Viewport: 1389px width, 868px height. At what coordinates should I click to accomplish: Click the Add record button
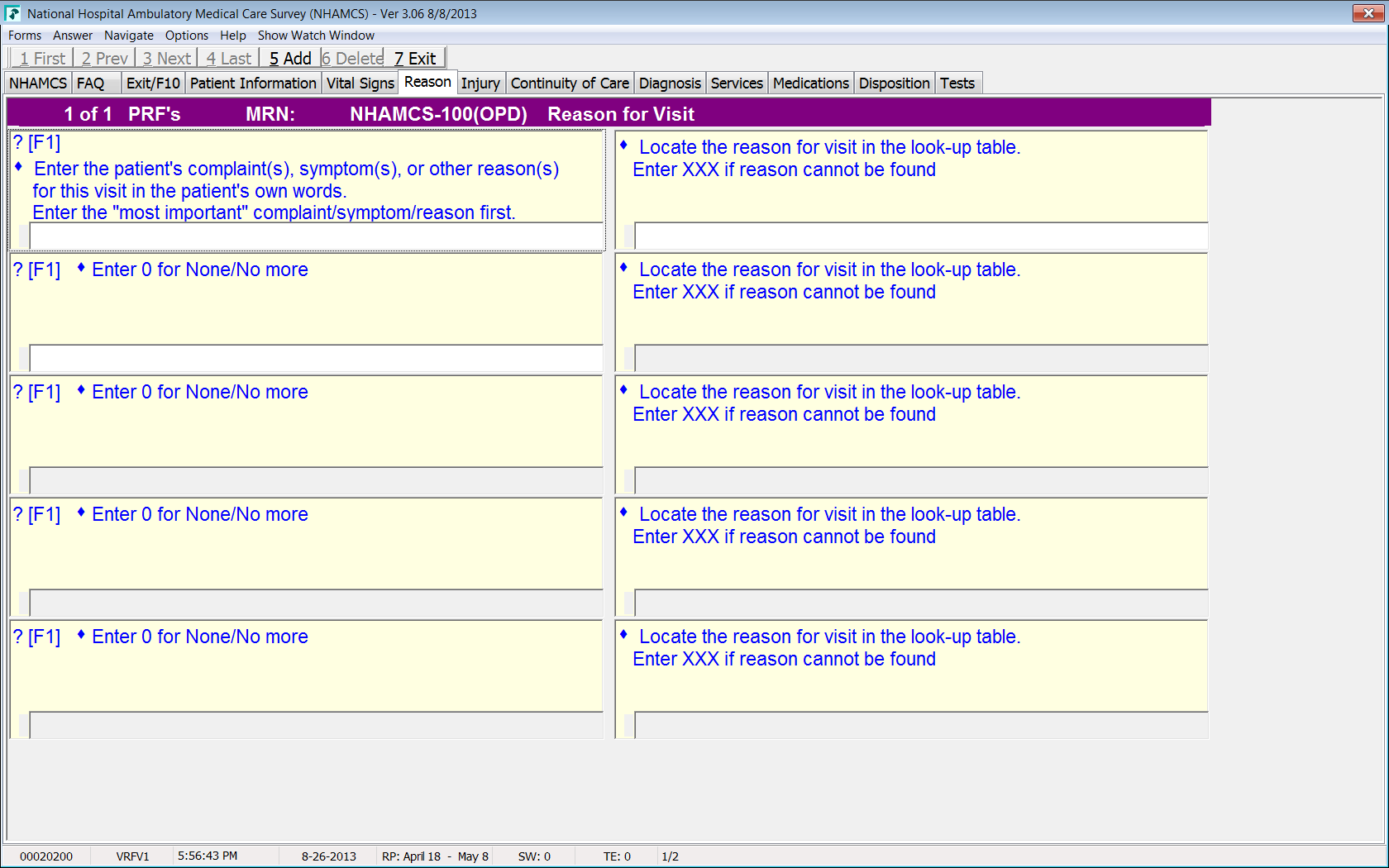290,59
